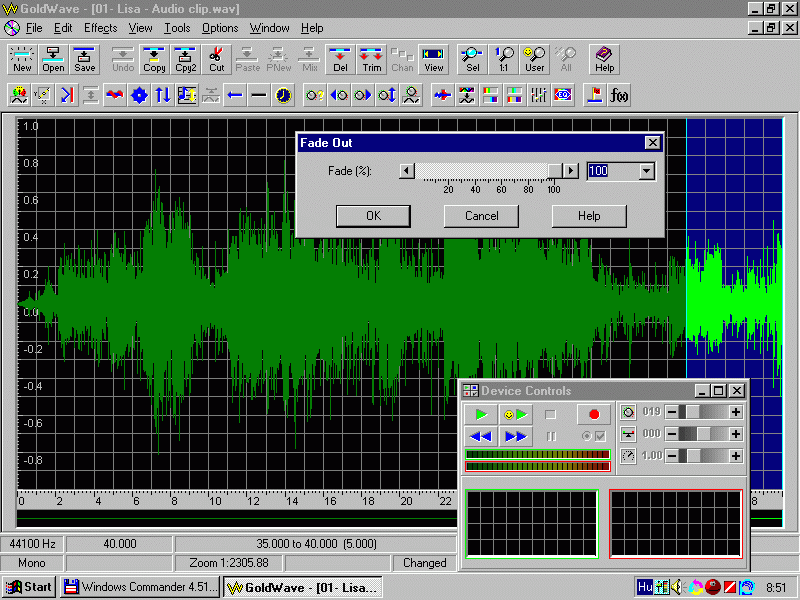Open the Tools menu

point(177,28)
